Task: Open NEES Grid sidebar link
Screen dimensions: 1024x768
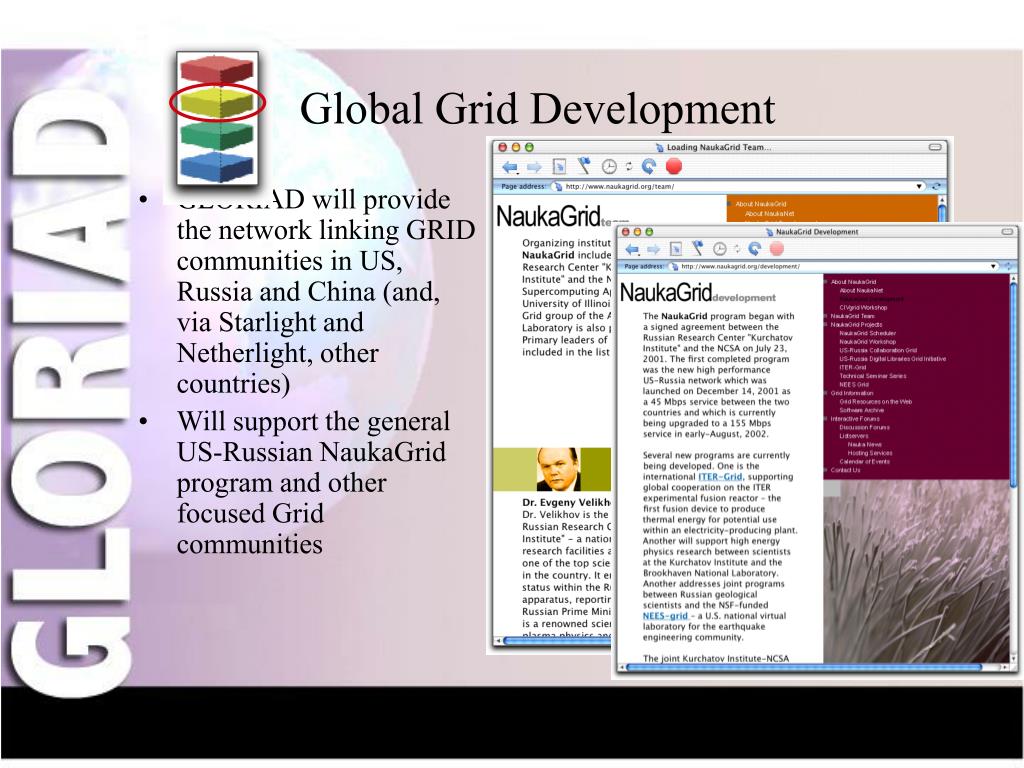Action: (854, 385)
